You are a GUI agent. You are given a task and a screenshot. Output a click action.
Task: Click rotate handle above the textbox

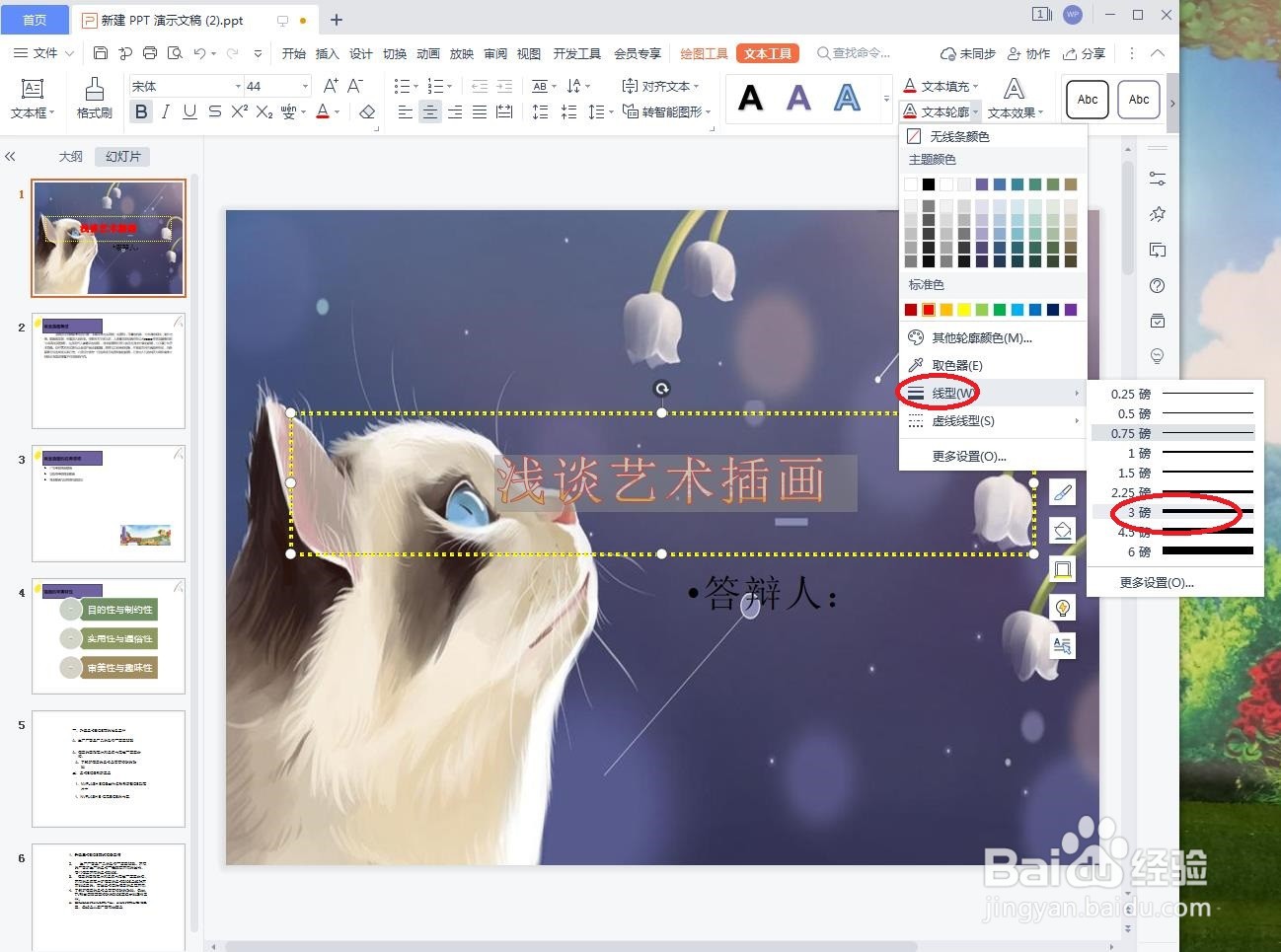tap(662, 389)
